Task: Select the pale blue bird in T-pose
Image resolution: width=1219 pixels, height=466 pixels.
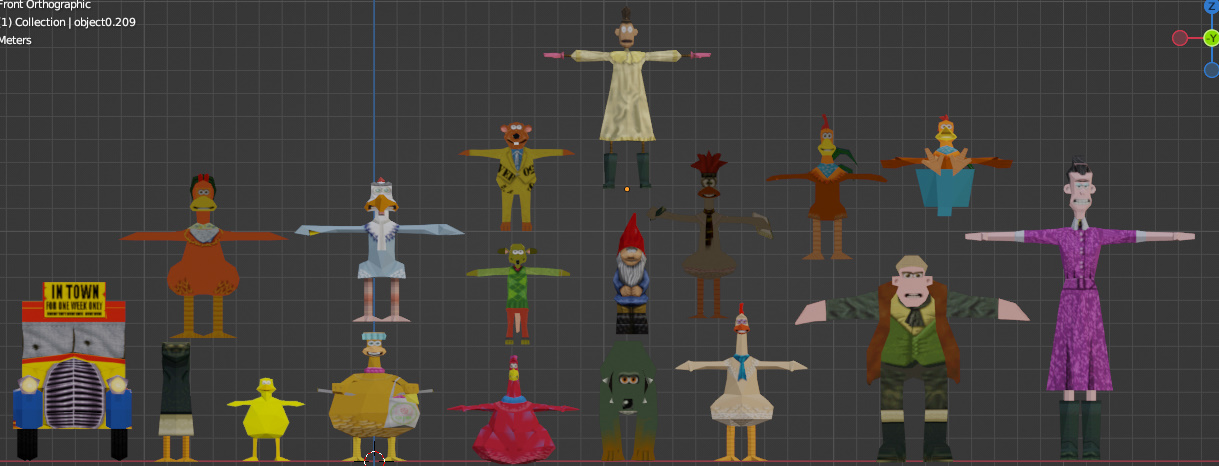Action: coord(379,250)
